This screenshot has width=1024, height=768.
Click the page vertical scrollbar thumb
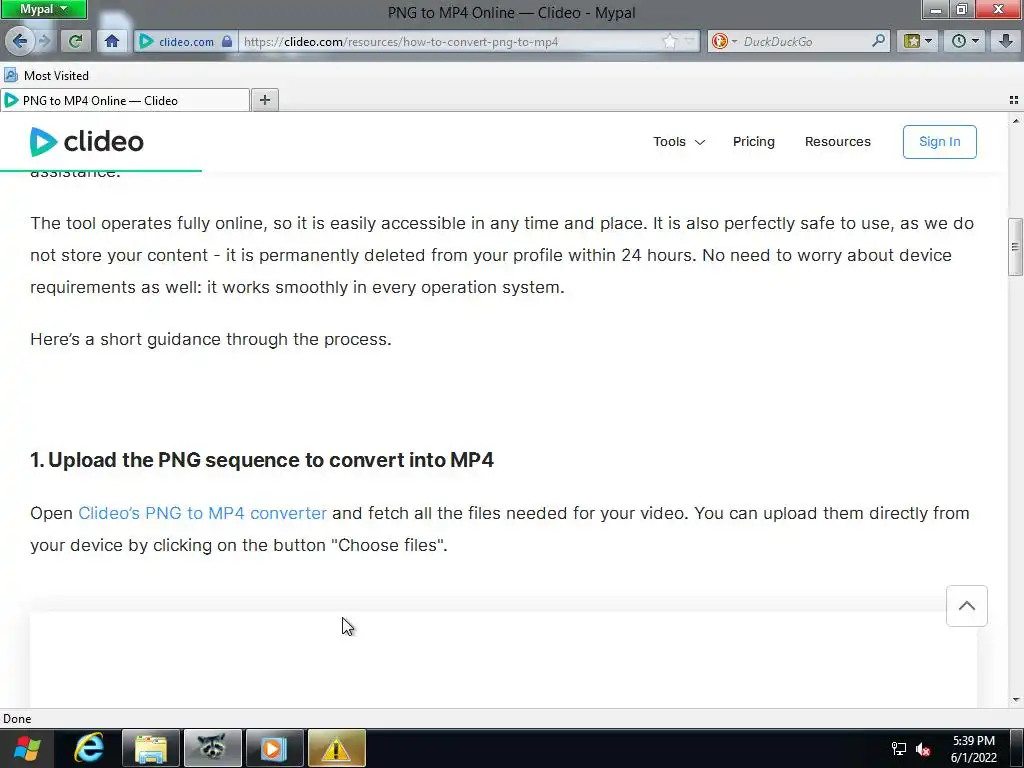(x=1015, y=247)
